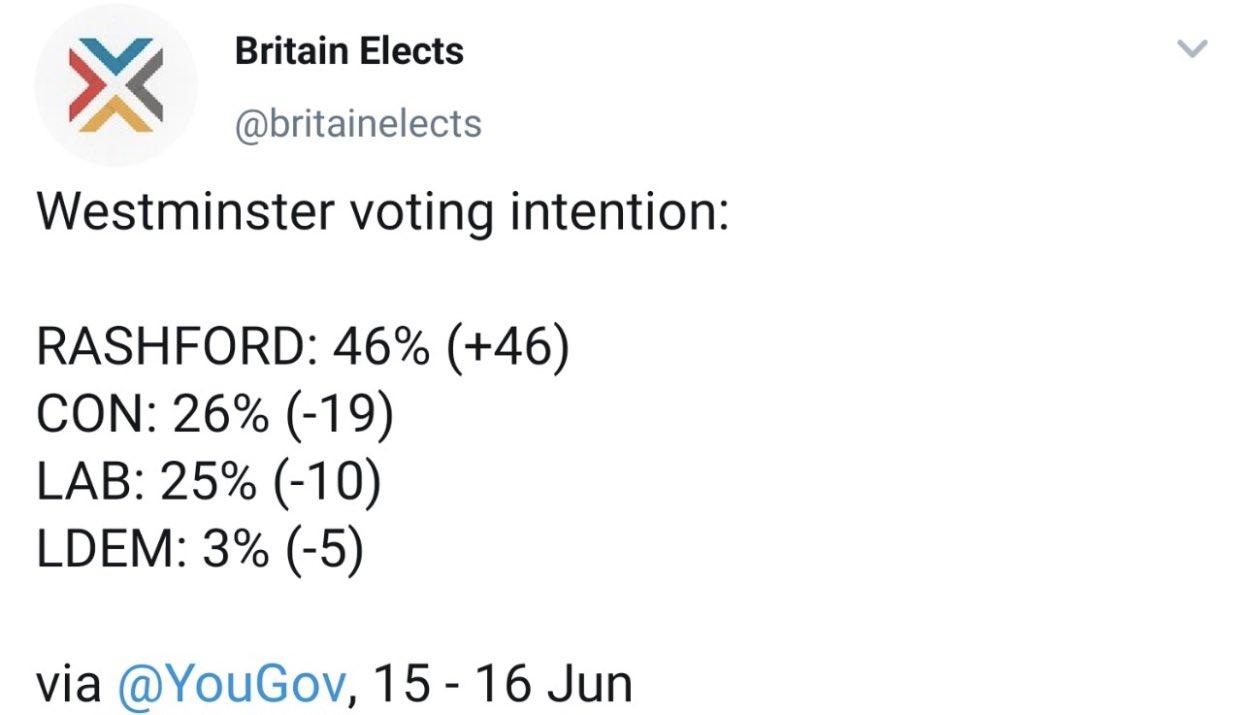Click the red arrow in the avatar logo
The height and width of the screenshot is (715, 1242).
coord(83,86)
